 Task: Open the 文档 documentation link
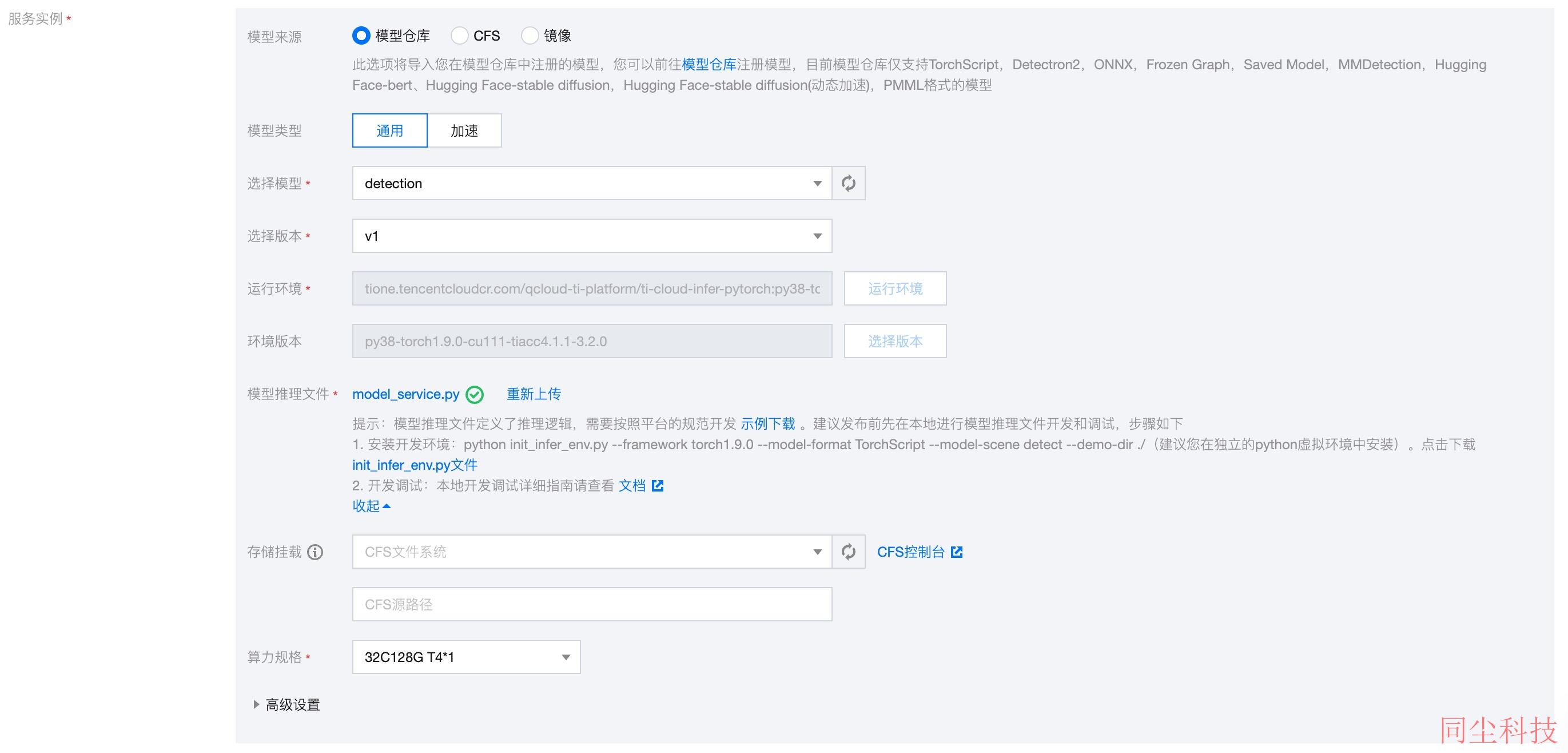point(632,486)
